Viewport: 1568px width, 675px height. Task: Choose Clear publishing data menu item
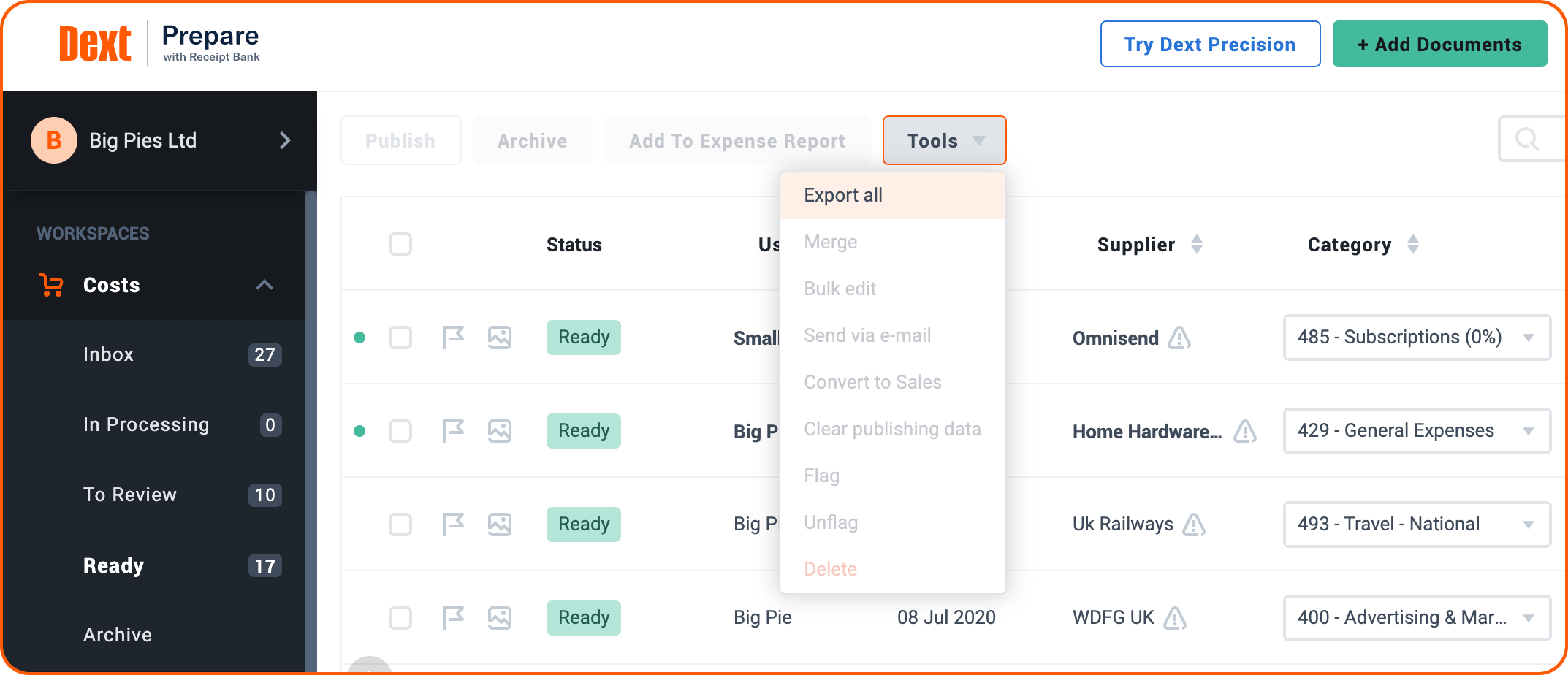(893, 430)
